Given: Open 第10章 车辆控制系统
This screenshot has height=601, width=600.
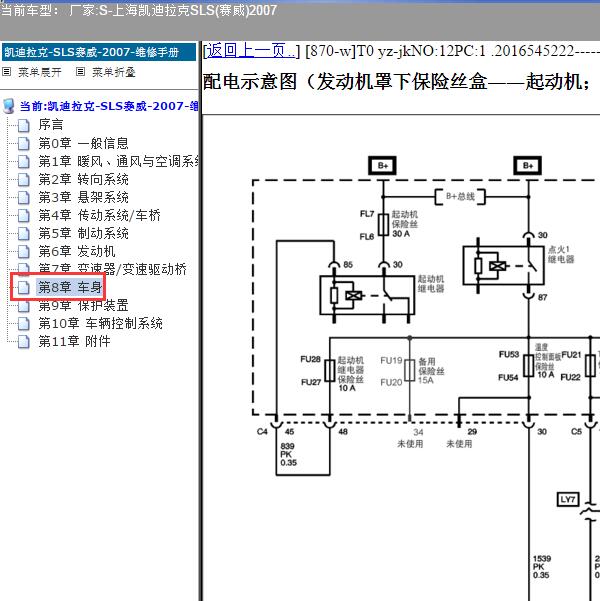Looking at the screenshot, I should (100, 323).
